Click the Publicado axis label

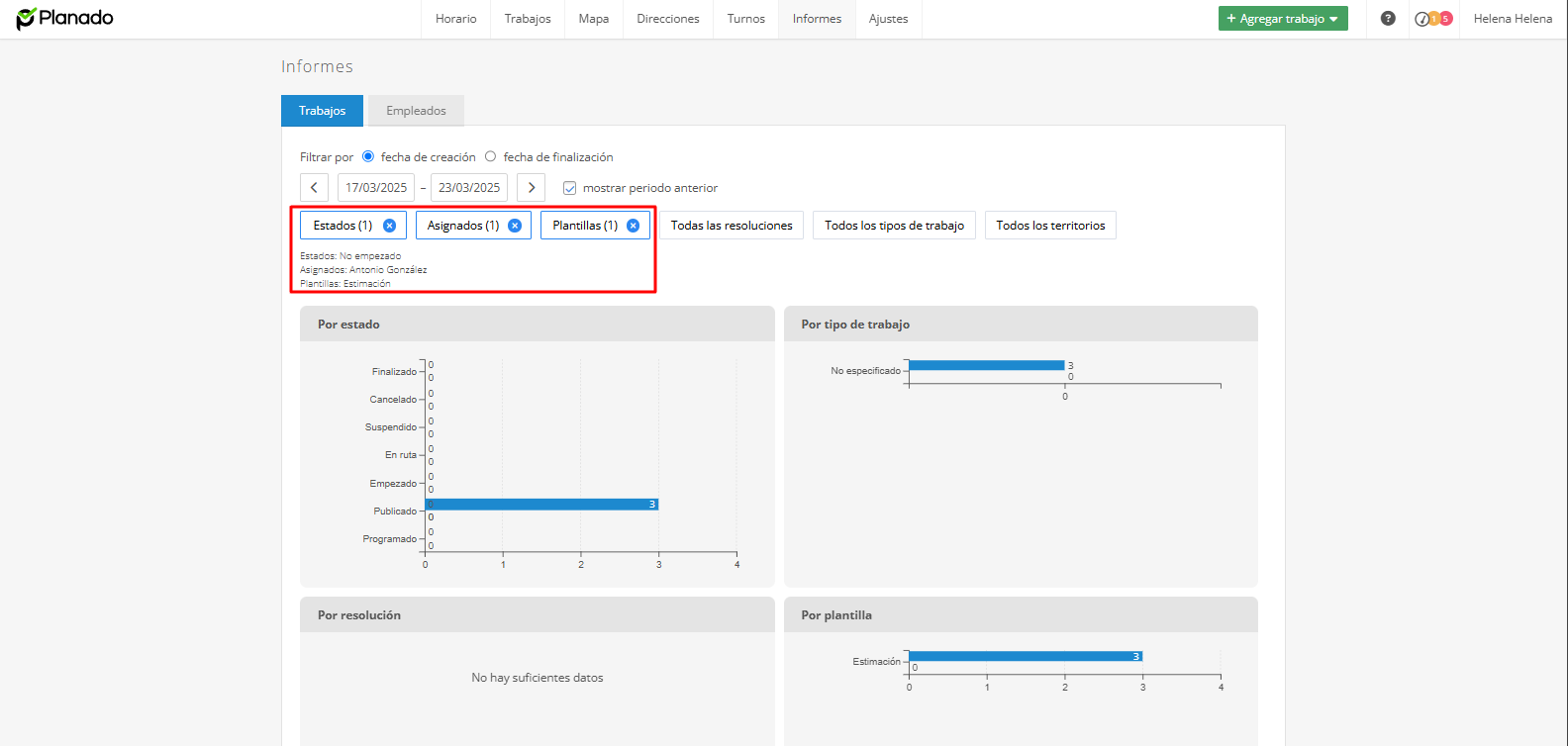click(x=395, y=512)
